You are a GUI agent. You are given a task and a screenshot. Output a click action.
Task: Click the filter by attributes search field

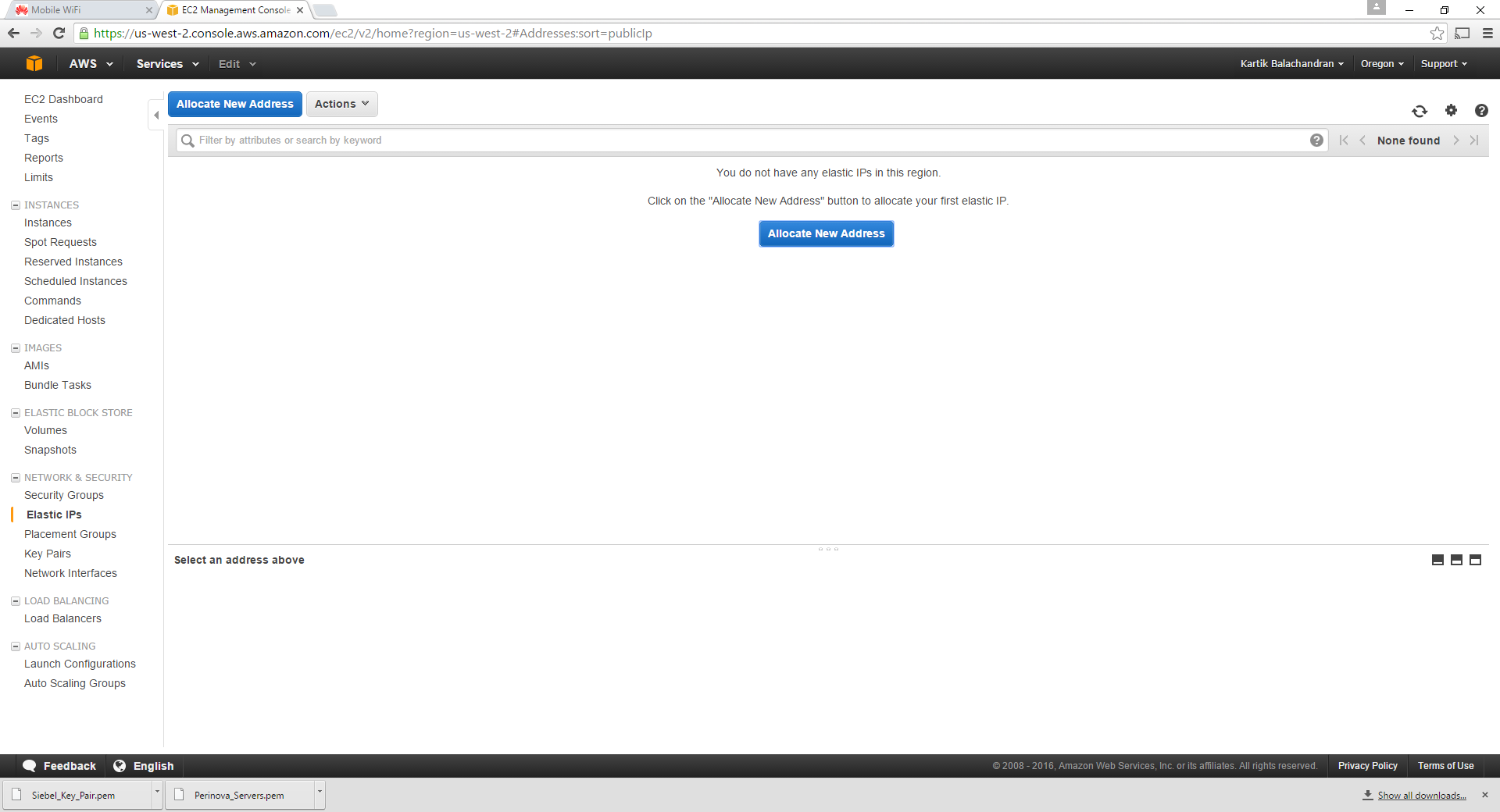click(x=752, y=141)
